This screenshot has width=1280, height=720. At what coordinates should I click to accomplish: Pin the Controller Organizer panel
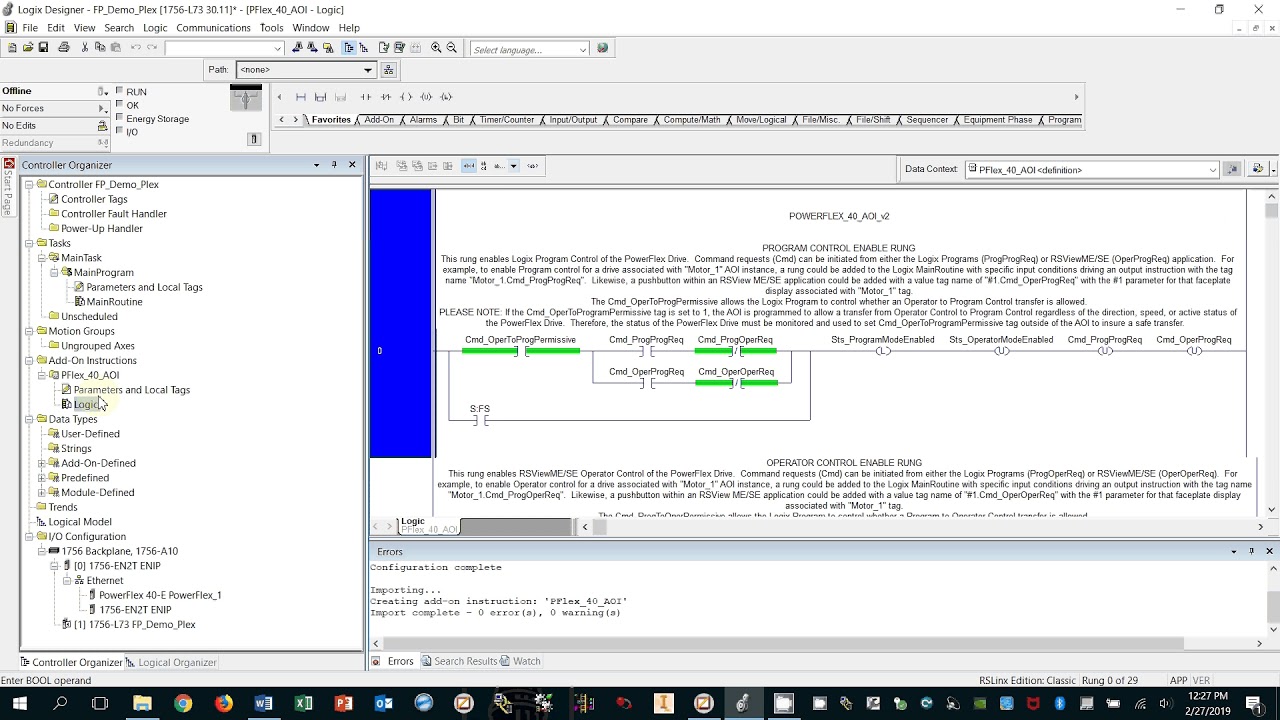pyautogui.click(x=335, y=165)
